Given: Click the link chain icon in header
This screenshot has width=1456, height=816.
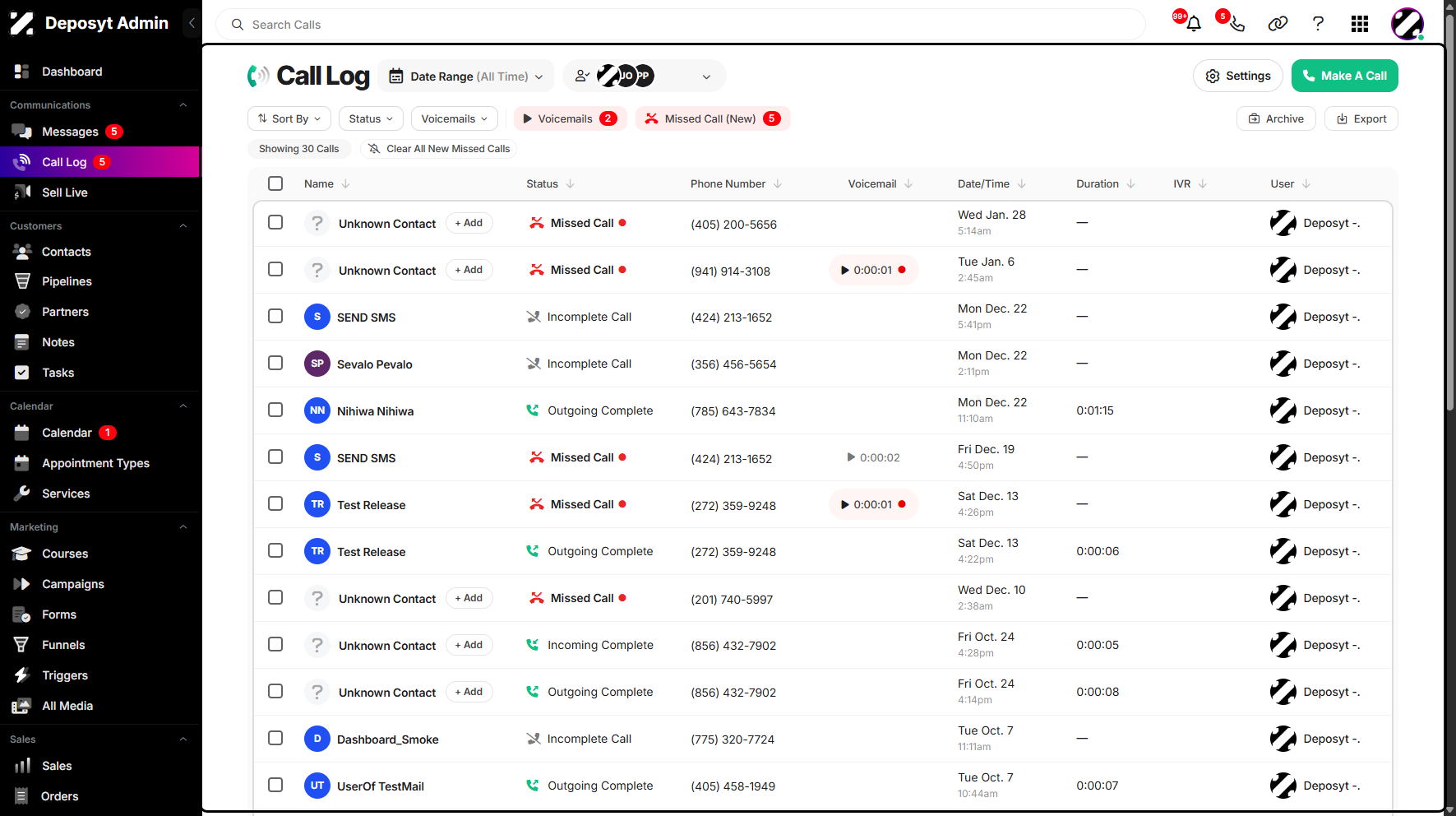Looking at the screenshot, I should [1278, 24].
